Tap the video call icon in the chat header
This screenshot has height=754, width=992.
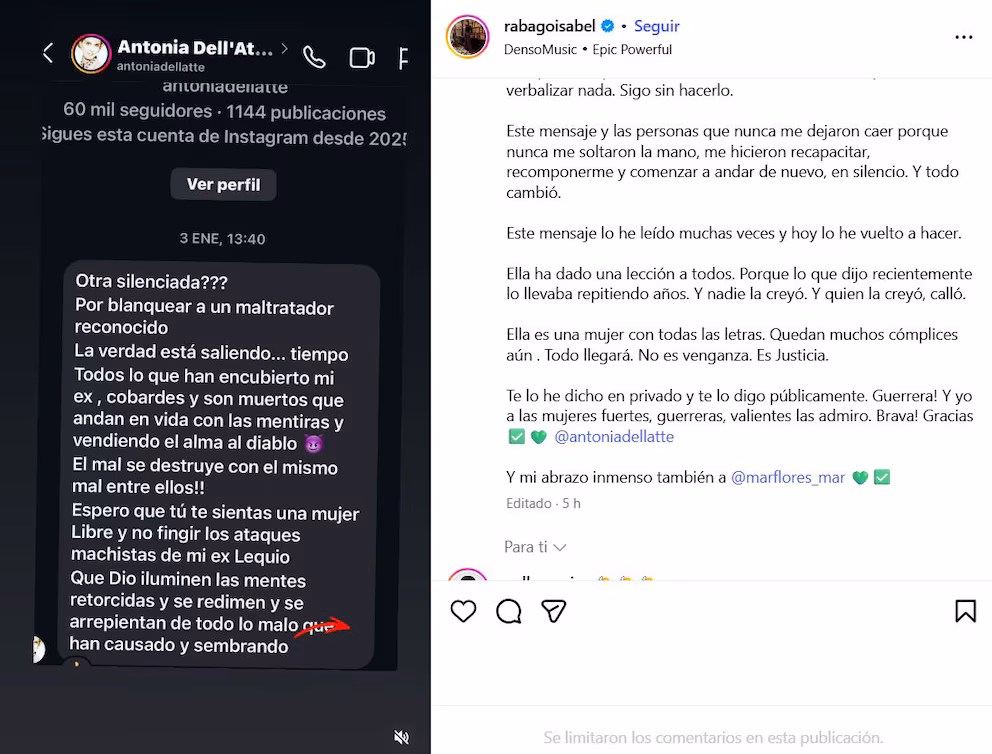[362, 58]
